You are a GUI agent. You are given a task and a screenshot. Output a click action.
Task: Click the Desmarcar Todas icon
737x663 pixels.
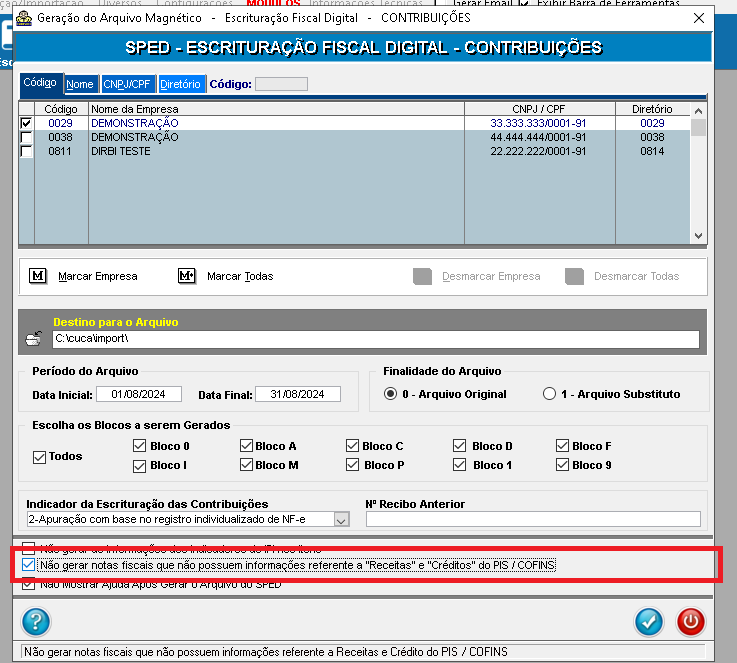click(x=574, y=276)
